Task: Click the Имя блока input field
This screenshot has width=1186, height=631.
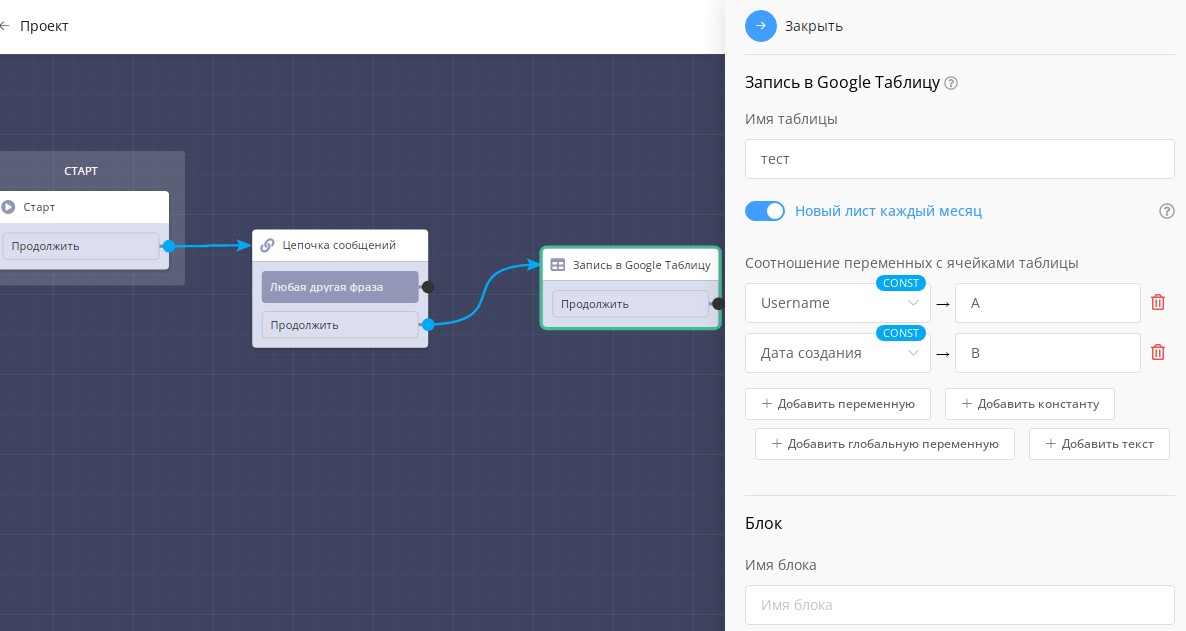Action: coord(959,605)
